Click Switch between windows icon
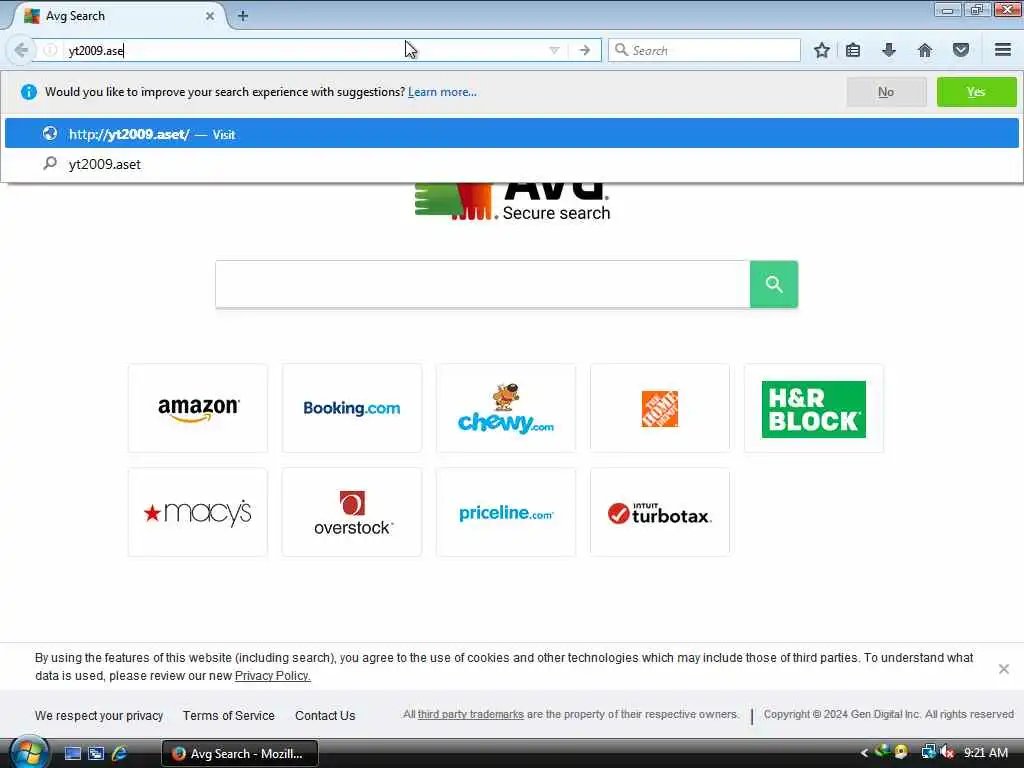Viewport: 1024px width, 768px height. 96,754
